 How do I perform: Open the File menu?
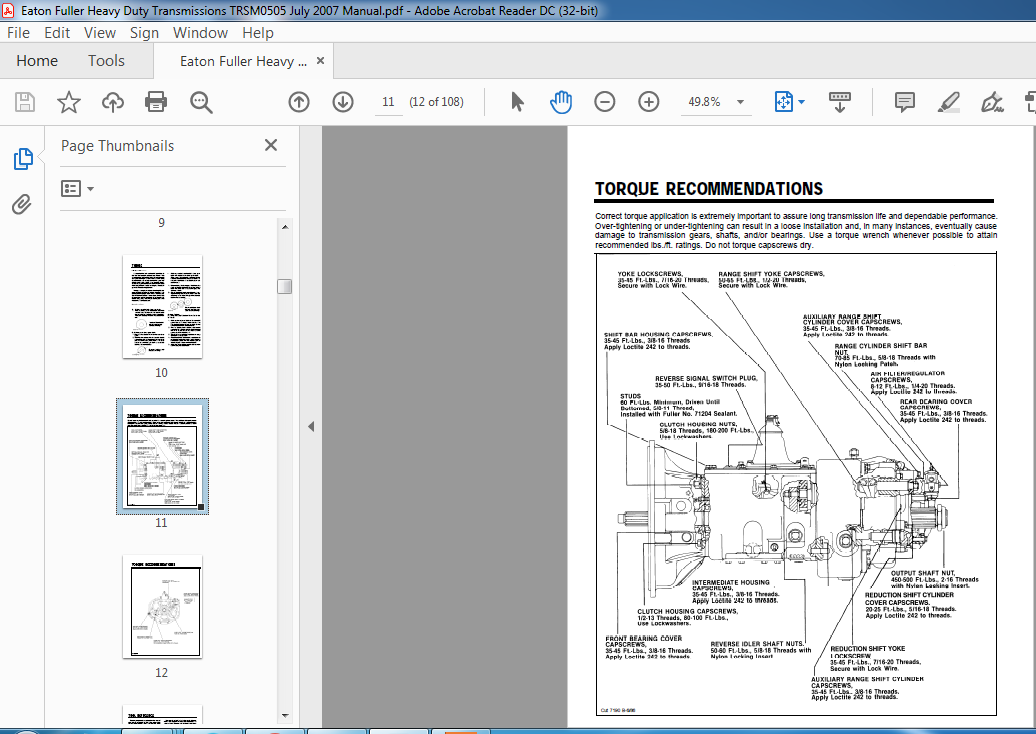(x=18, y=32)
